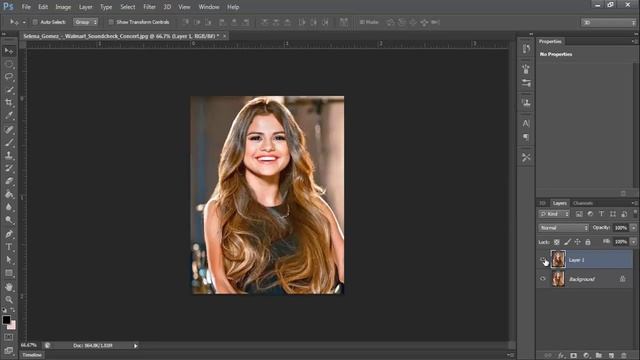640x360 pixels.
Task: Set the background color swatch
Action: click(x=12, y=325)
